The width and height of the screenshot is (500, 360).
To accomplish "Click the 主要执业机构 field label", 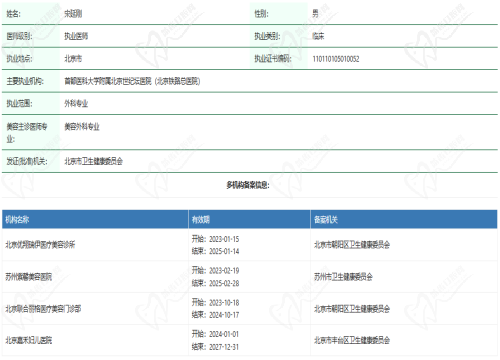I will [25, 81].
